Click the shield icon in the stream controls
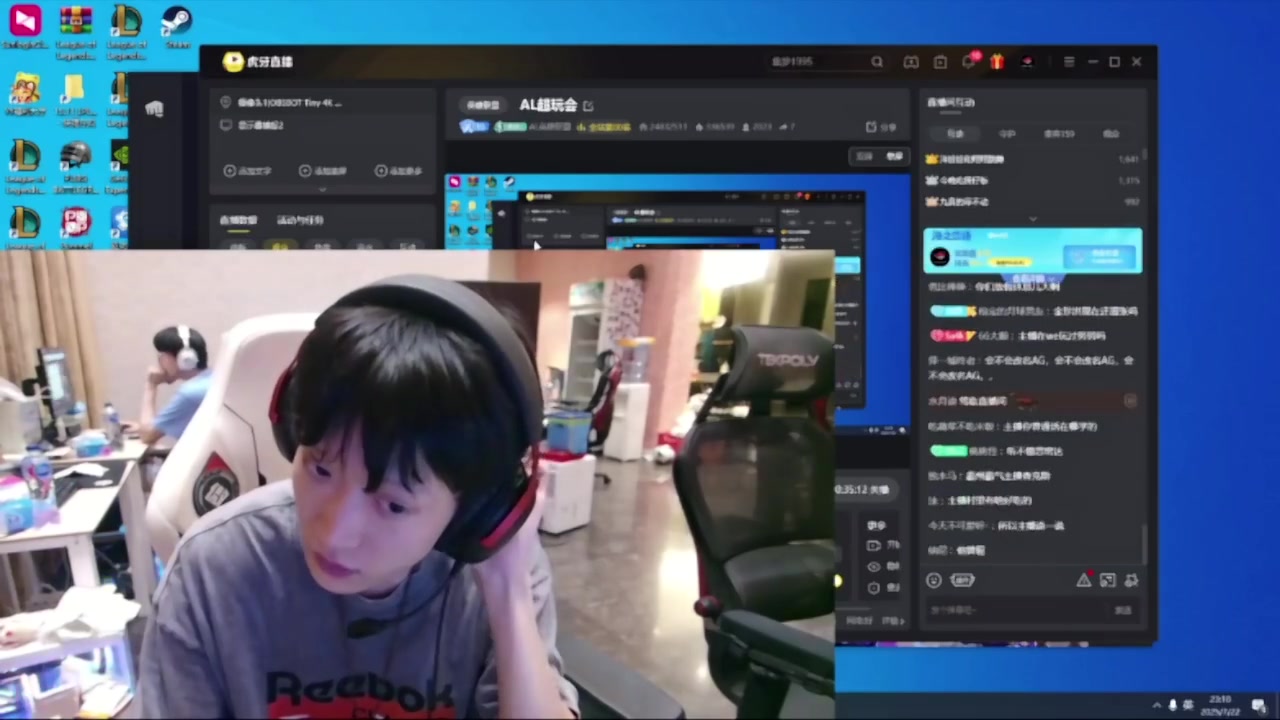 pos(874,588)
